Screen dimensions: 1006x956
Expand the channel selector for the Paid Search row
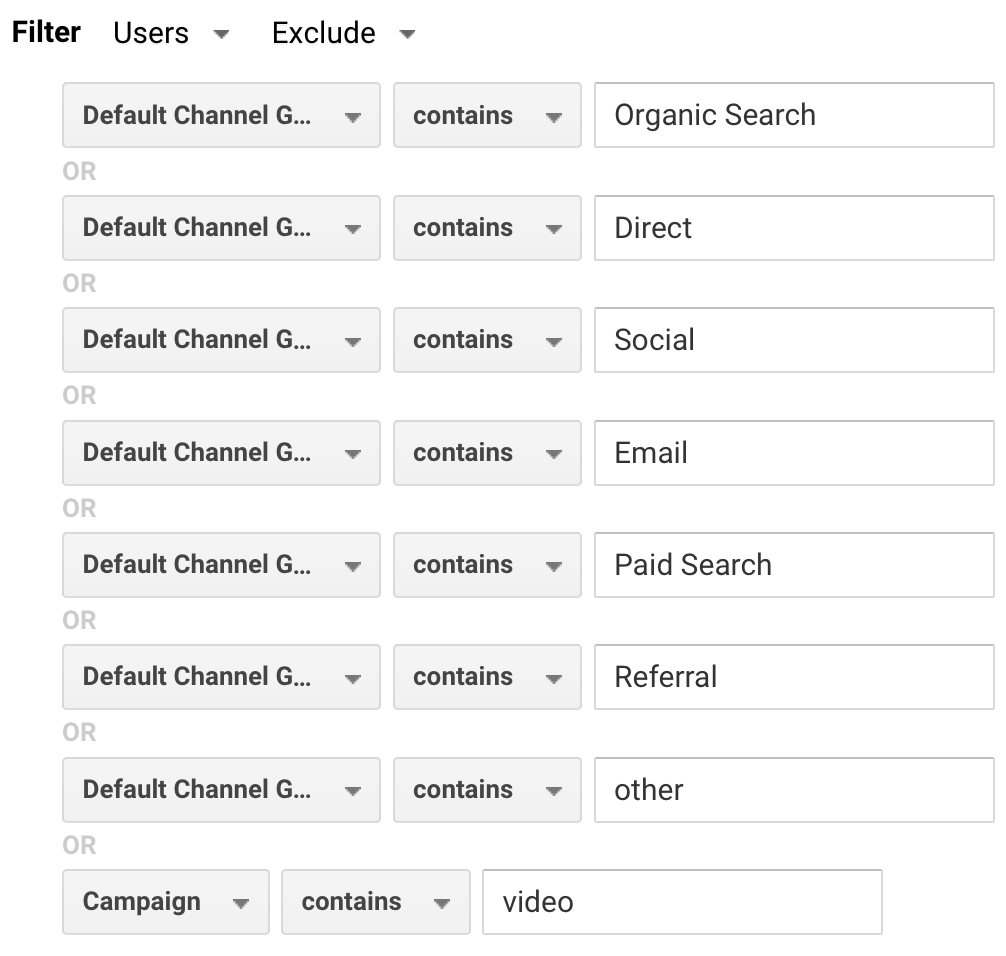pyautogui.click(x=220, y=564)
